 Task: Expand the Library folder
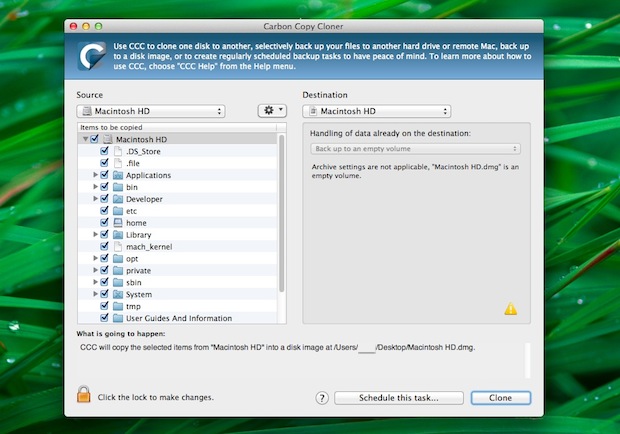point(95,234)
